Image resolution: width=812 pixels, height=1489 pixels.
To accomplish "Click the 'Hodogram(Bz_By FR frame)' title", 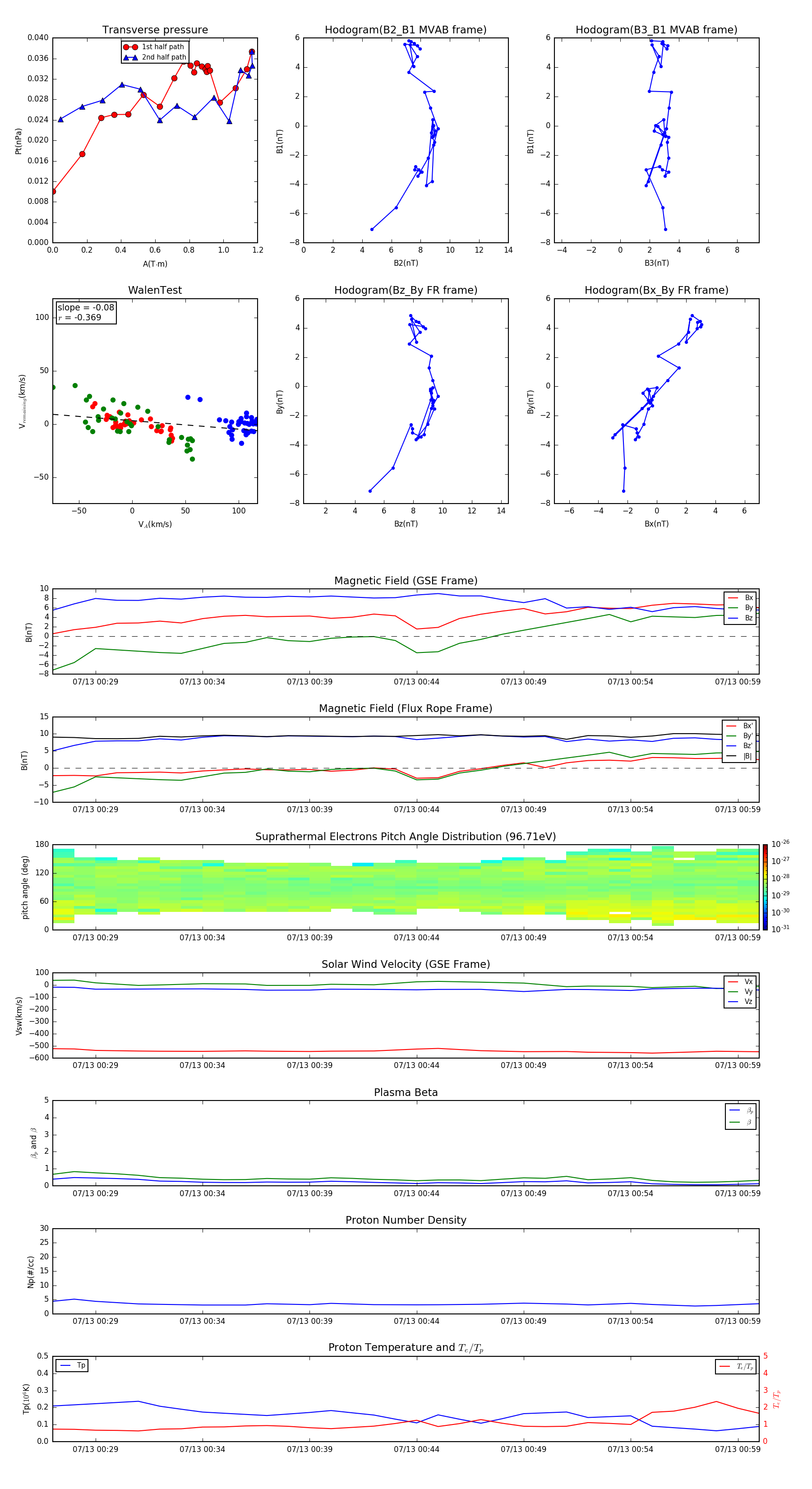I will (x=406, y=290).
